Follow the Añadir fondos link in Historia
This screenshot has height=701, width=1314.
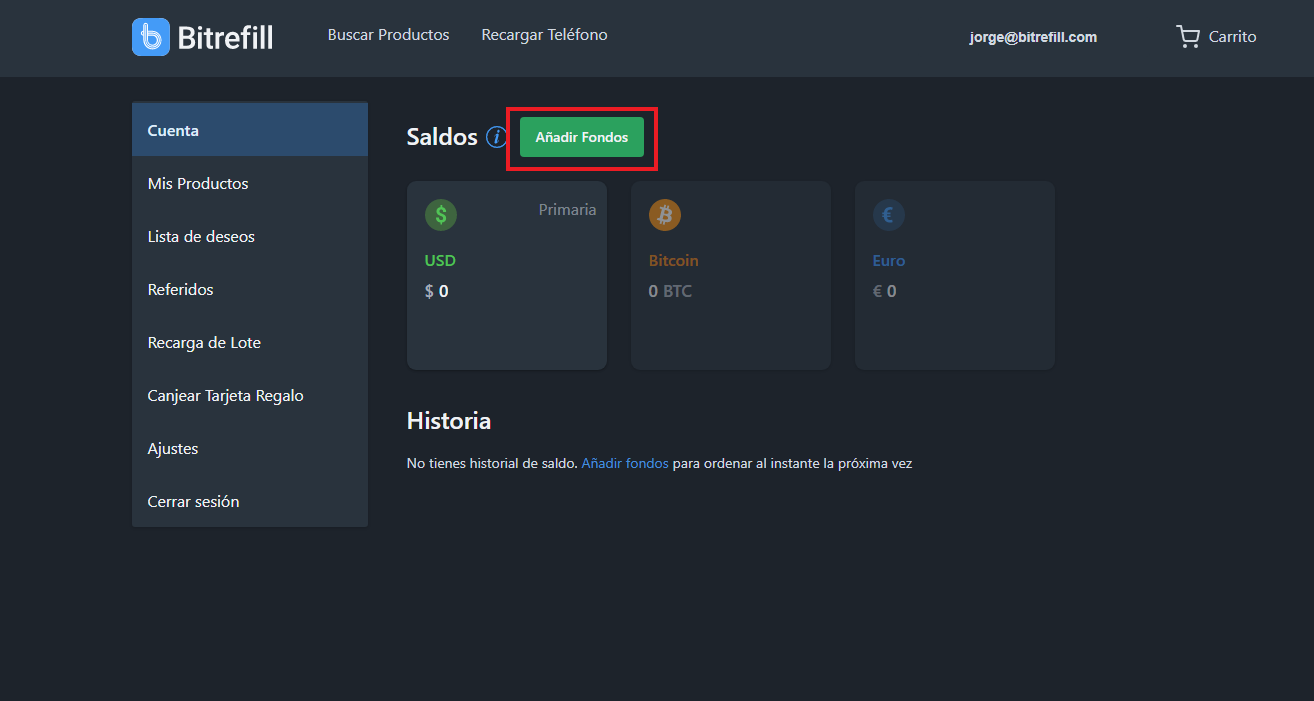[625, 464]
